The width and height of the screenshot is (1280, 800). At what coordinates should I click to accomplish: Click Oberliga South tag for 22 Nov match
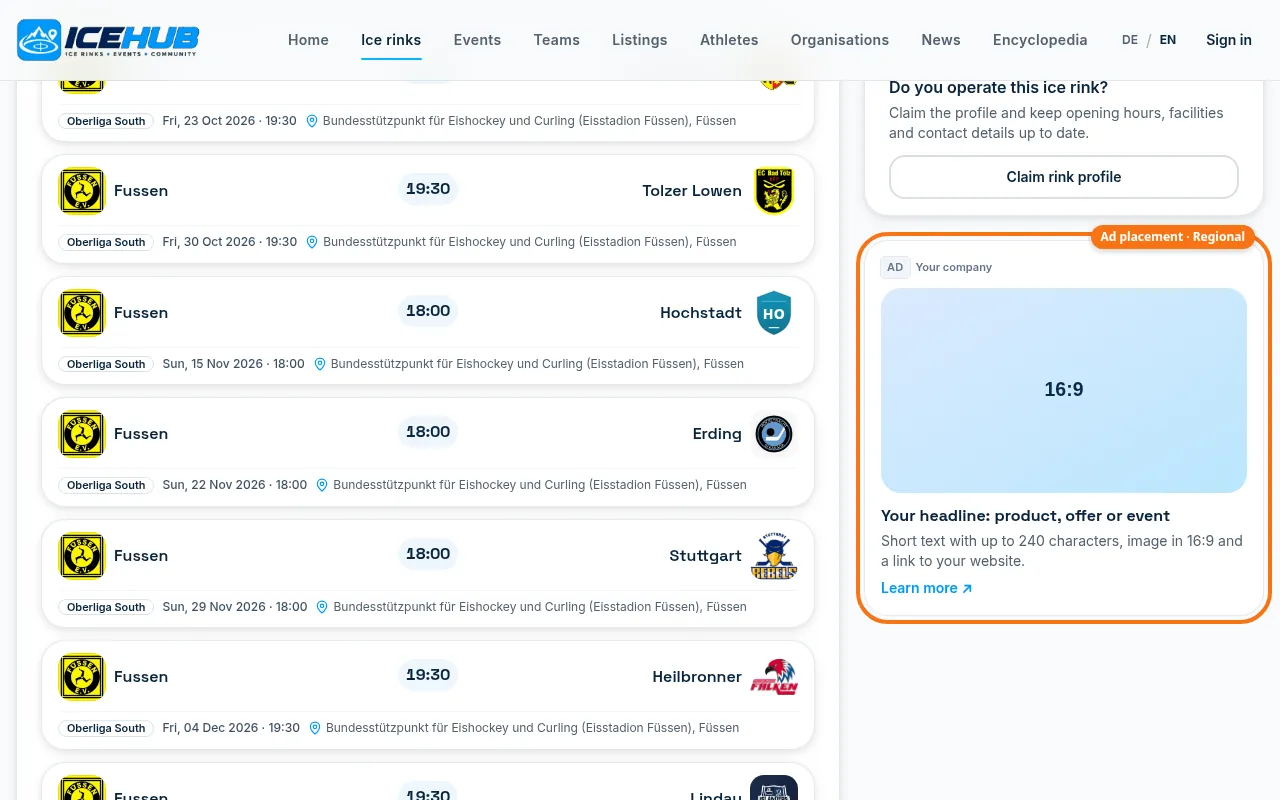106,485
